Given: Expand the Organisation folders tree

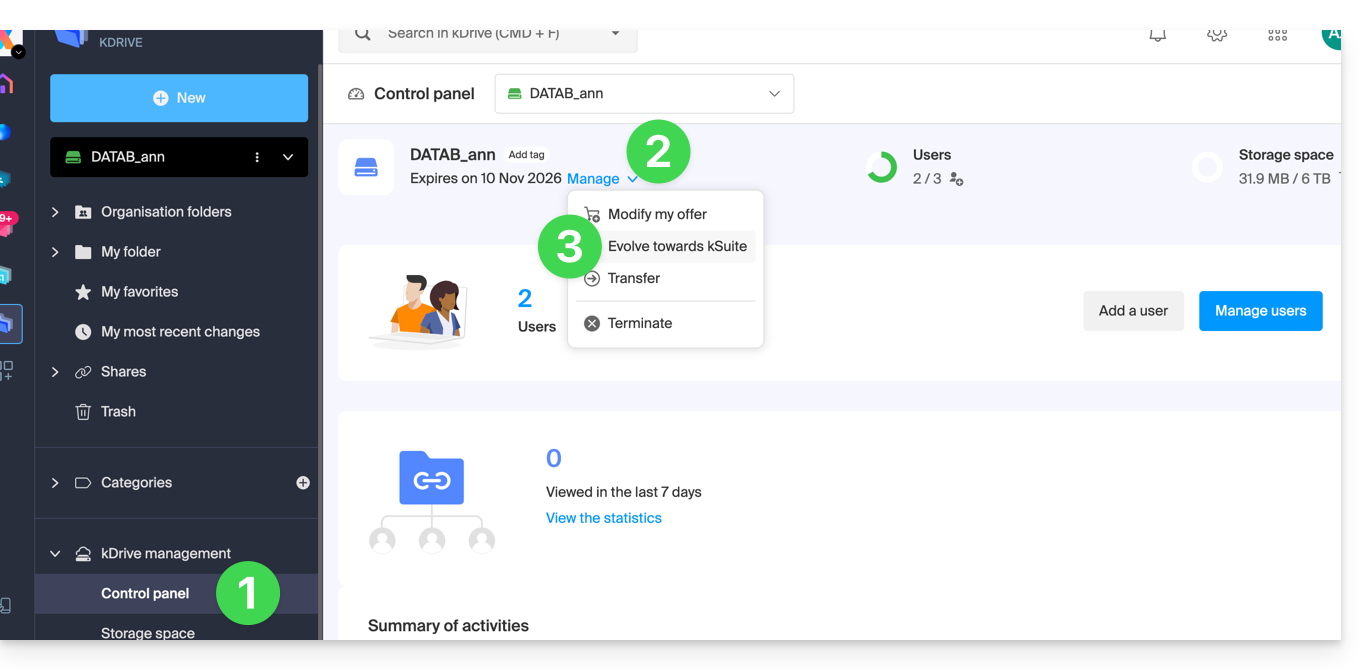Looking at the screenshot, I should (55, 212).
